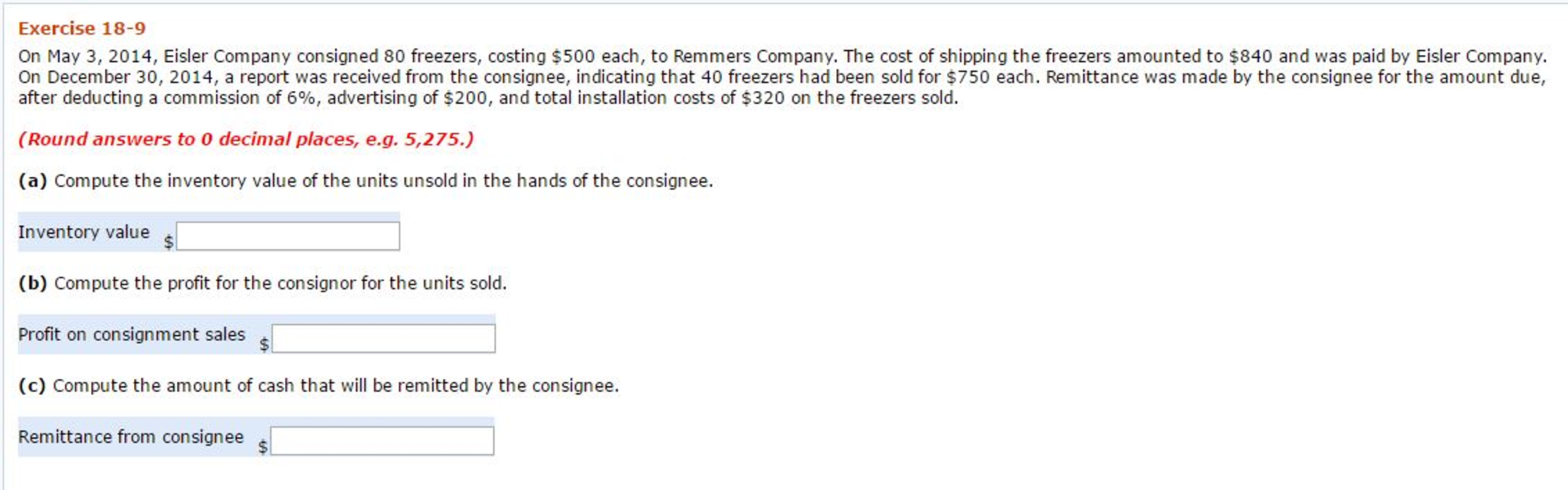The width and height of the screenshot is (1568, 490).
Task: Click the Exercise 18-9 heading
Action: tap(82, 28)
